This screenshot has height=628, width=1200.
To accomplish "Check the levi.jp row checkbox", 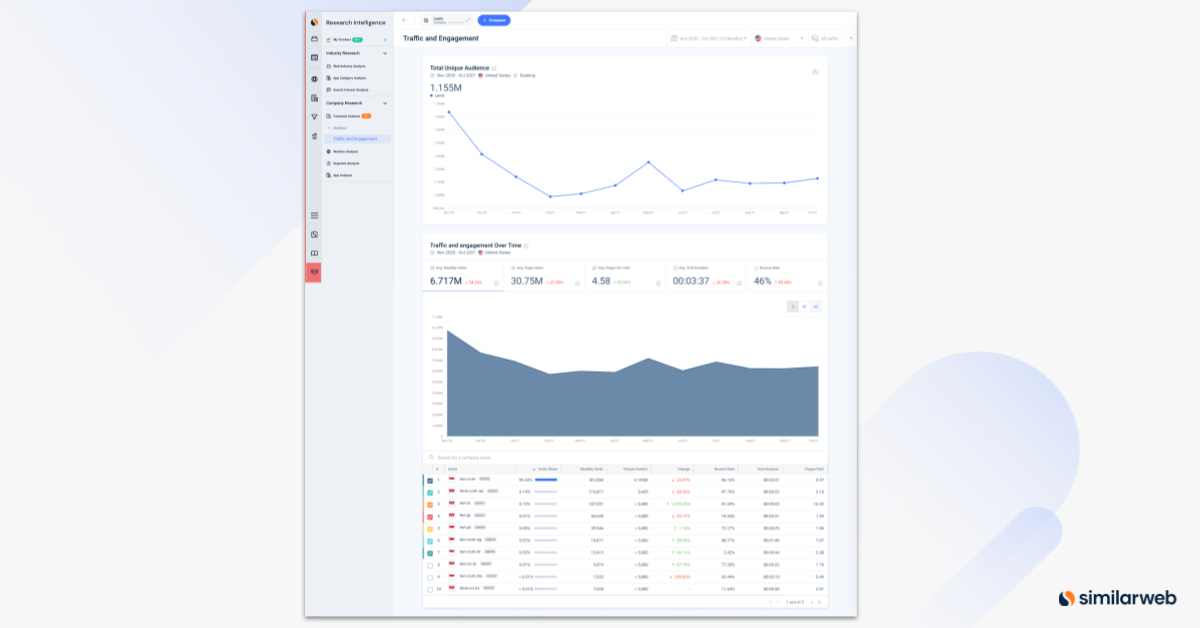I will (430, 517).
